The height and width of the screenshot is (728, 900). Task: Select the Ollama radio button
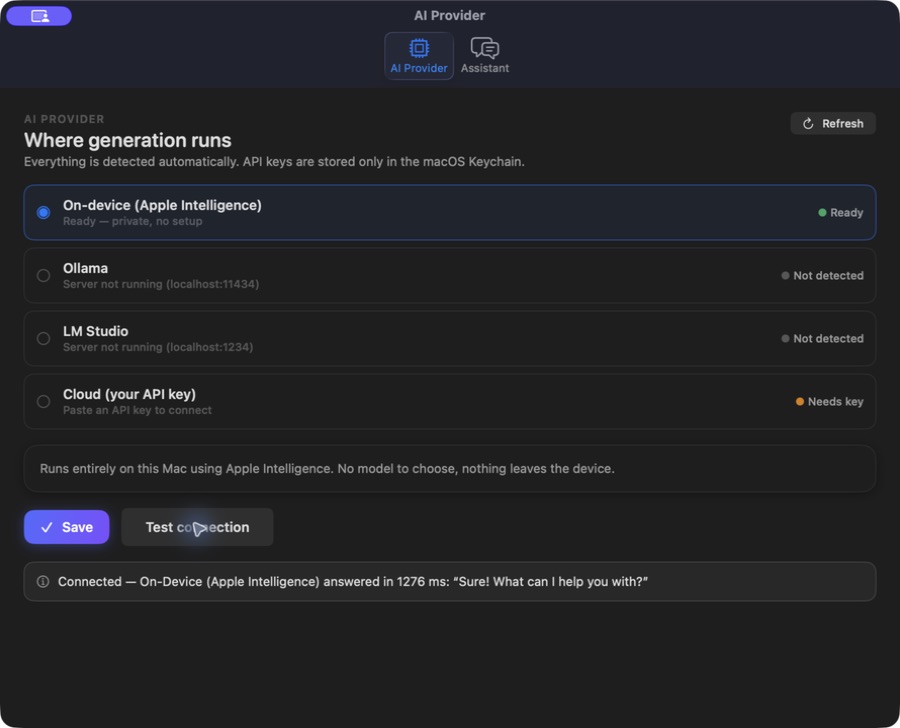[43, 276]
